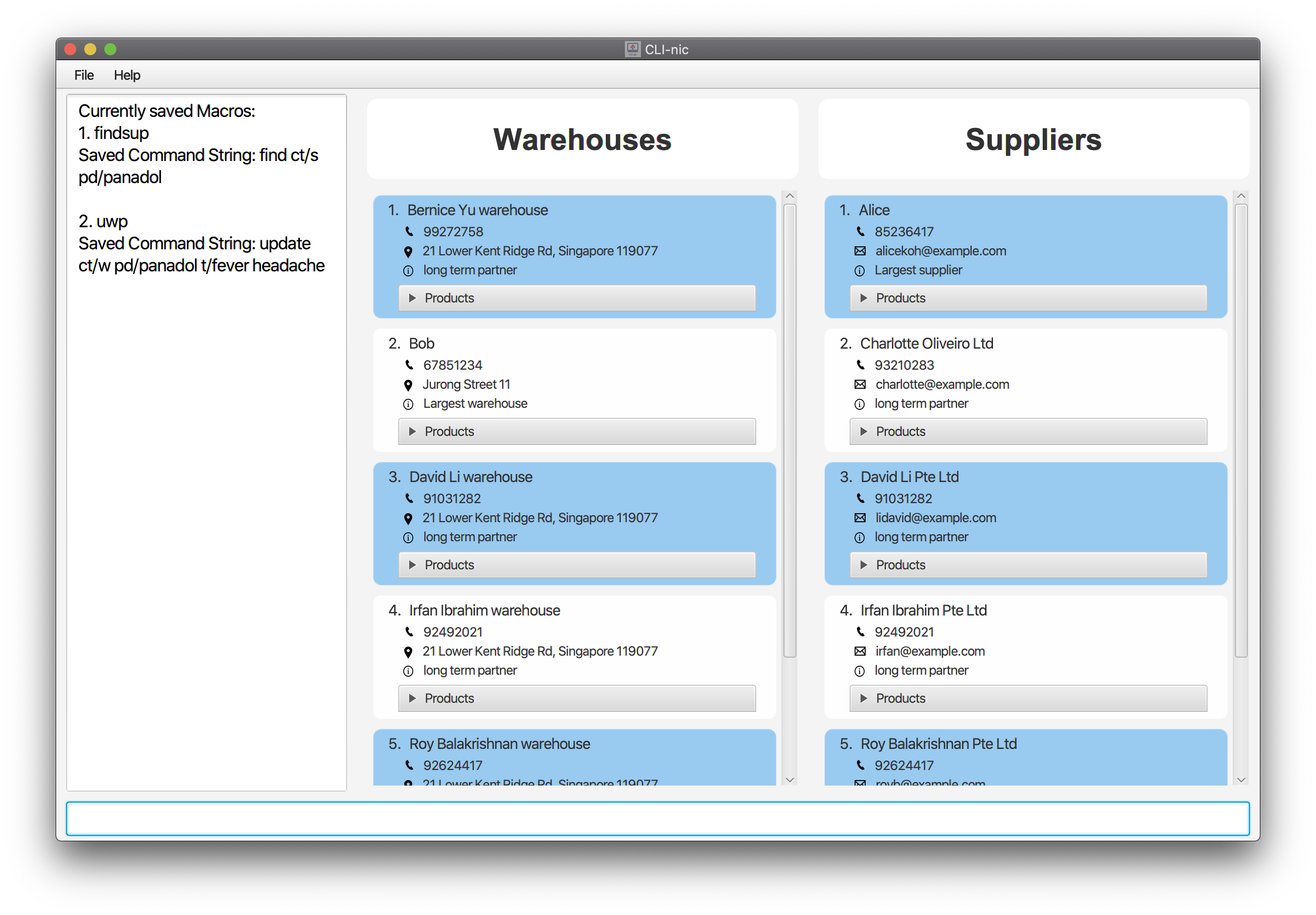Image resolution: width=1316 pixels, height=915 pixels.
Task: Select the Roy Balakrishnan warehouse name
Action: pos(499,745)
